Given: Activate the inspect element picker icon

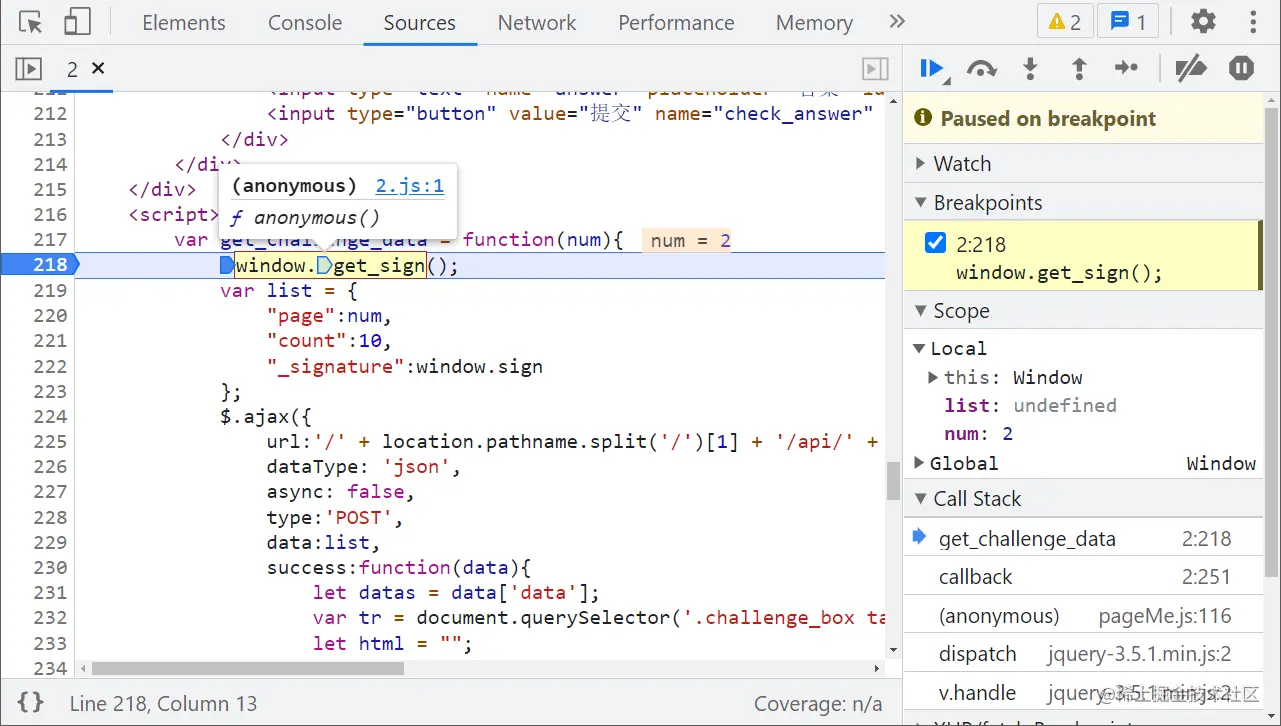Looking at the screenshot, I should (31, 22).
